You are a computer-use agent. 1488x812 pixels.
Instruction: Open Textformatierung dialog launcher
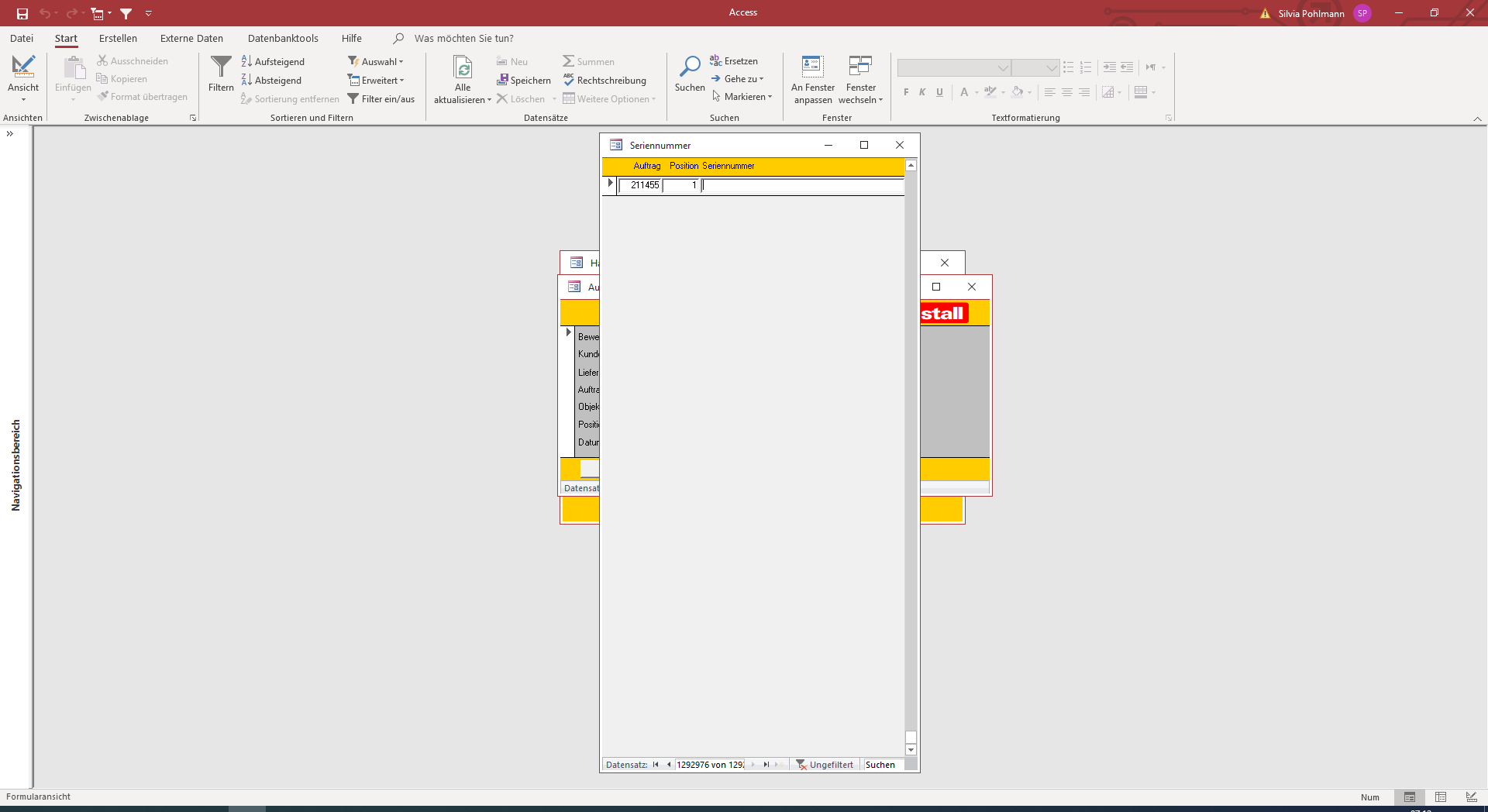click(1169, 118)
